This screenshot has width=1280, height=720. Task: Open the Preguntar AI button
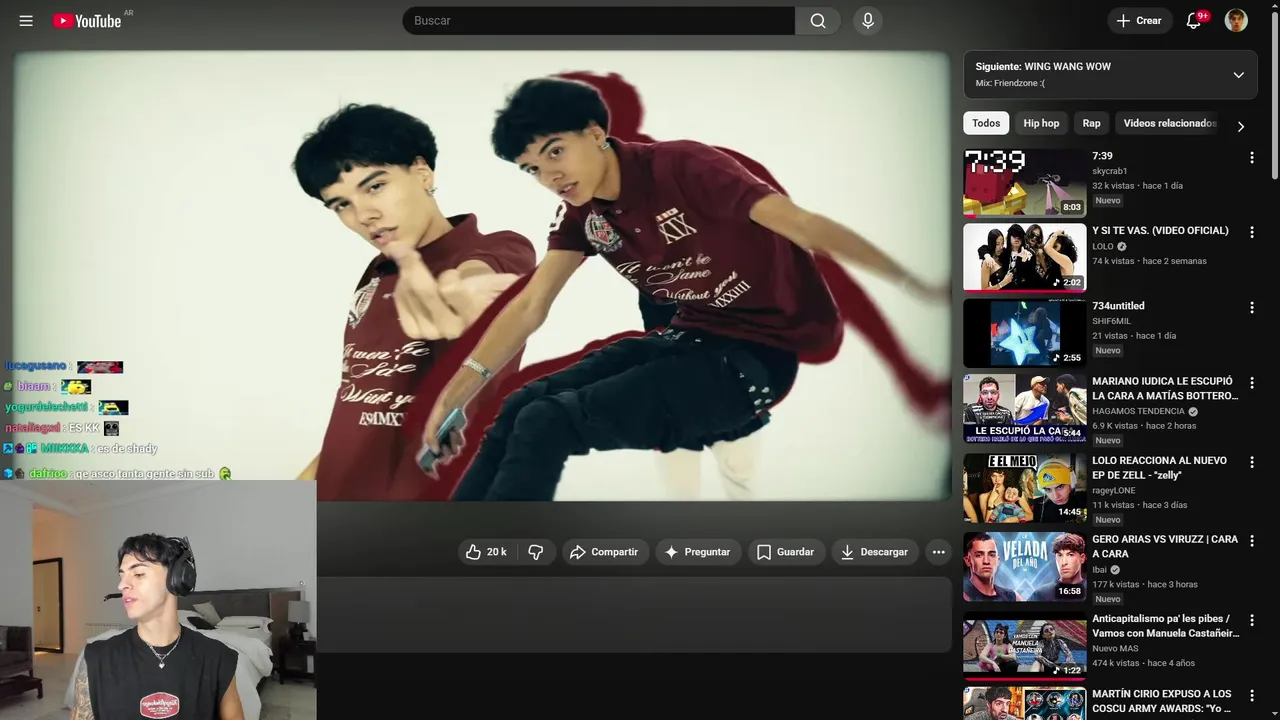point(697,552)
